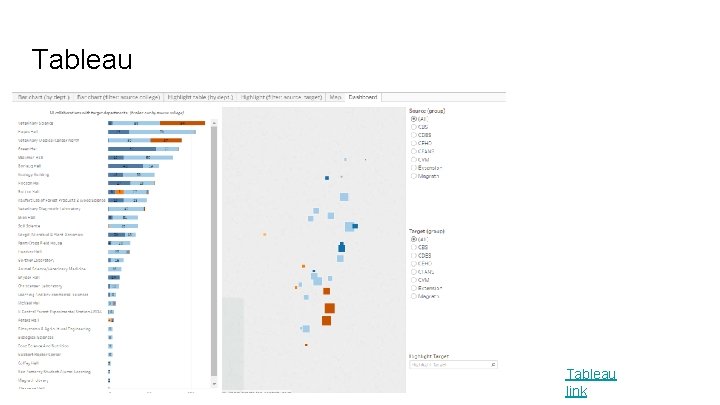Image resolution: width=720 pixels, height=405 pixels.
Task: Select (All) in the Source group filter
Action: 412,120
